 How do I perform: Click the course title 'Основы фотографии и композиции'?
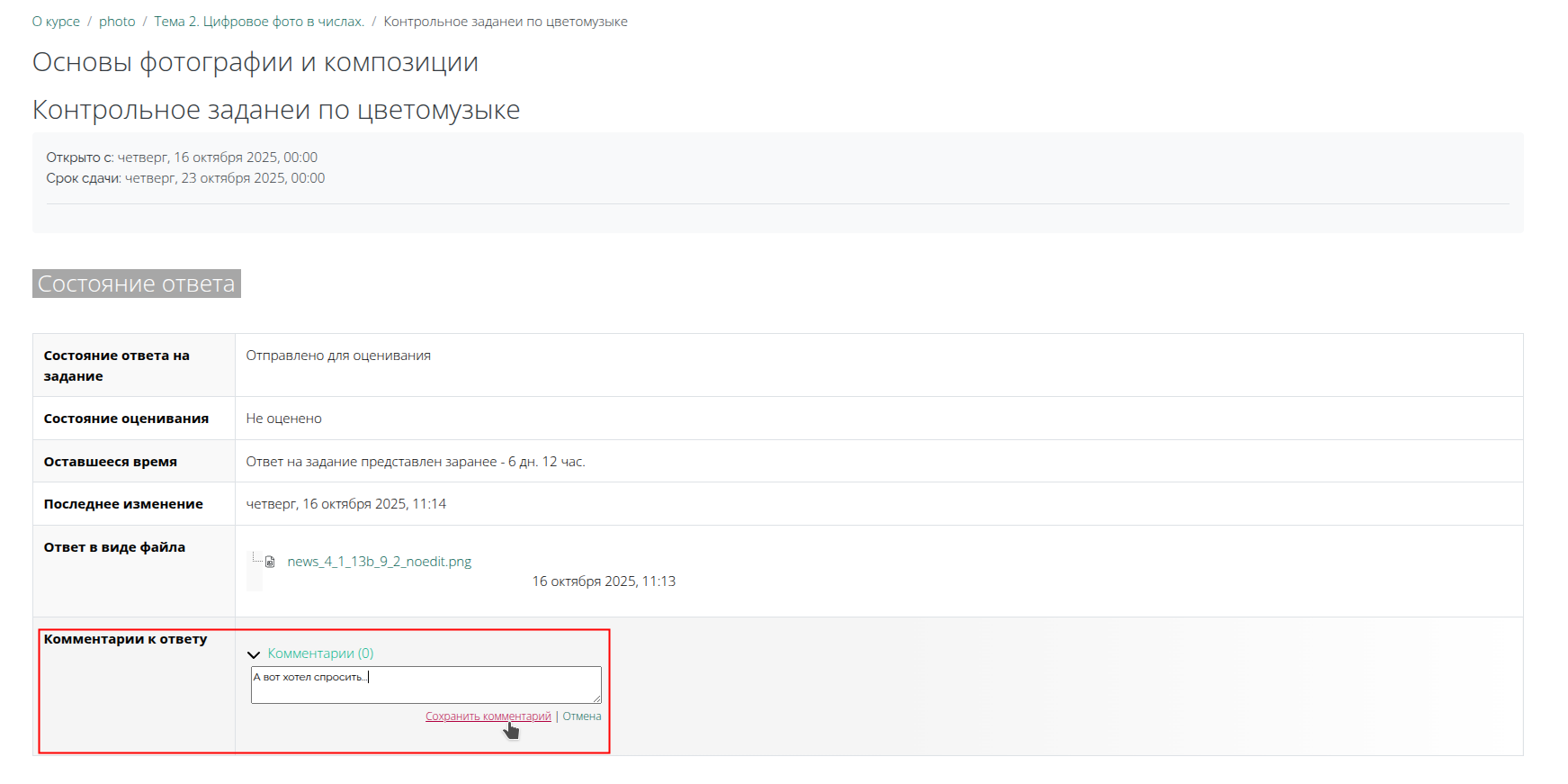255,62
